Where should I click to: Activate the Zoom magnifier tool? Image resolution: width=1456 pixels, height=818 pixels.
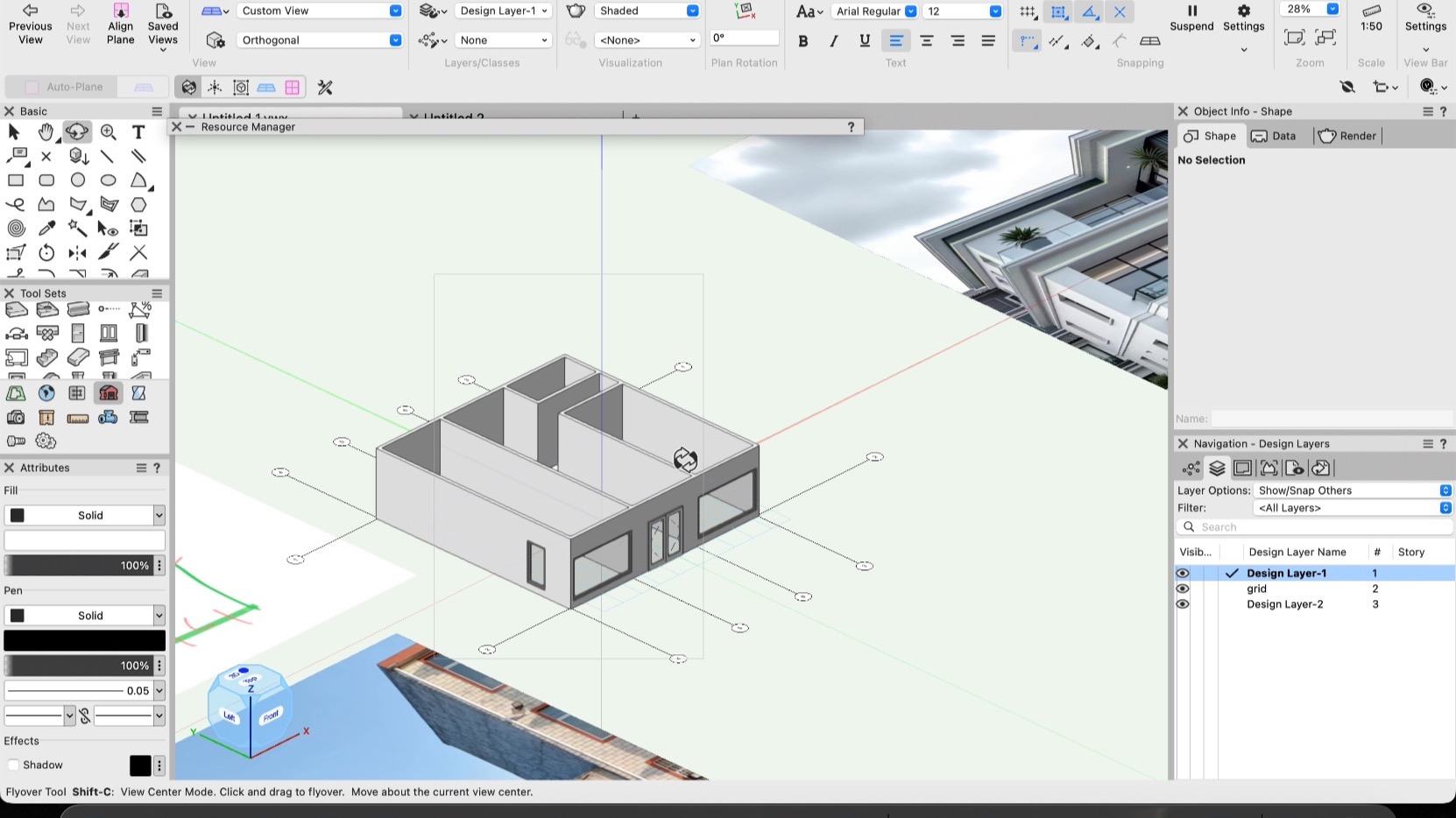pos(109,131)
